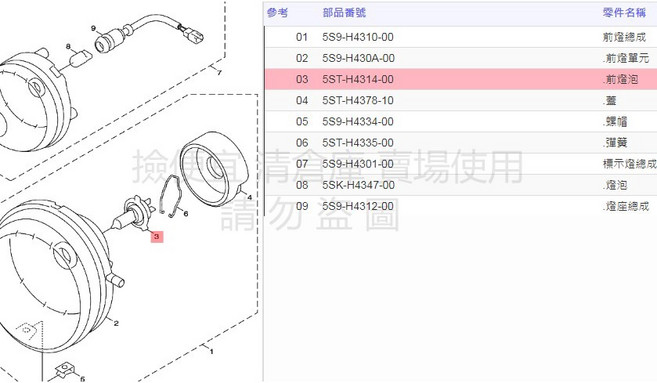
Task: Click part name 螺帽
Action: [x=615, y=122]
